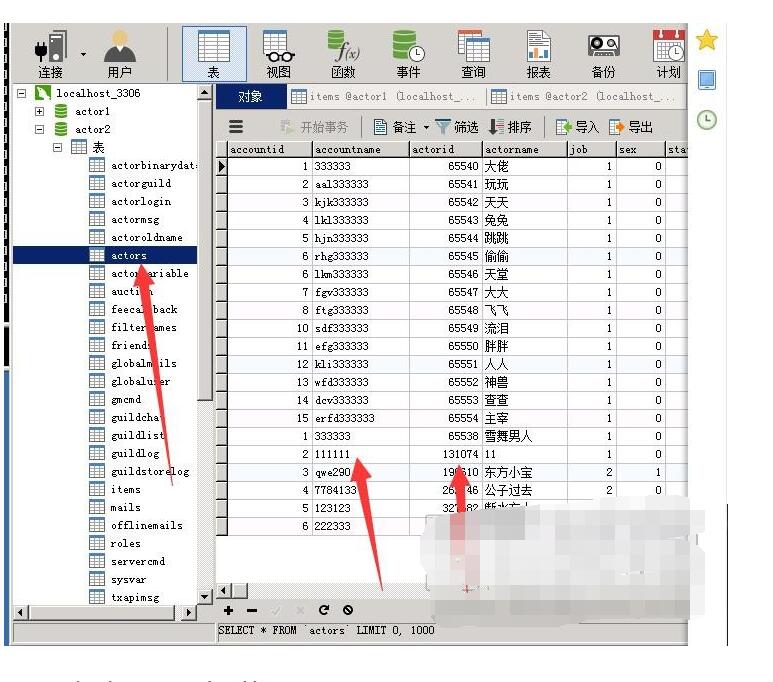This screenshot has height=682, width=773.
Task: Open the connection dropdown arrow
Action: (x=83, y=54)
